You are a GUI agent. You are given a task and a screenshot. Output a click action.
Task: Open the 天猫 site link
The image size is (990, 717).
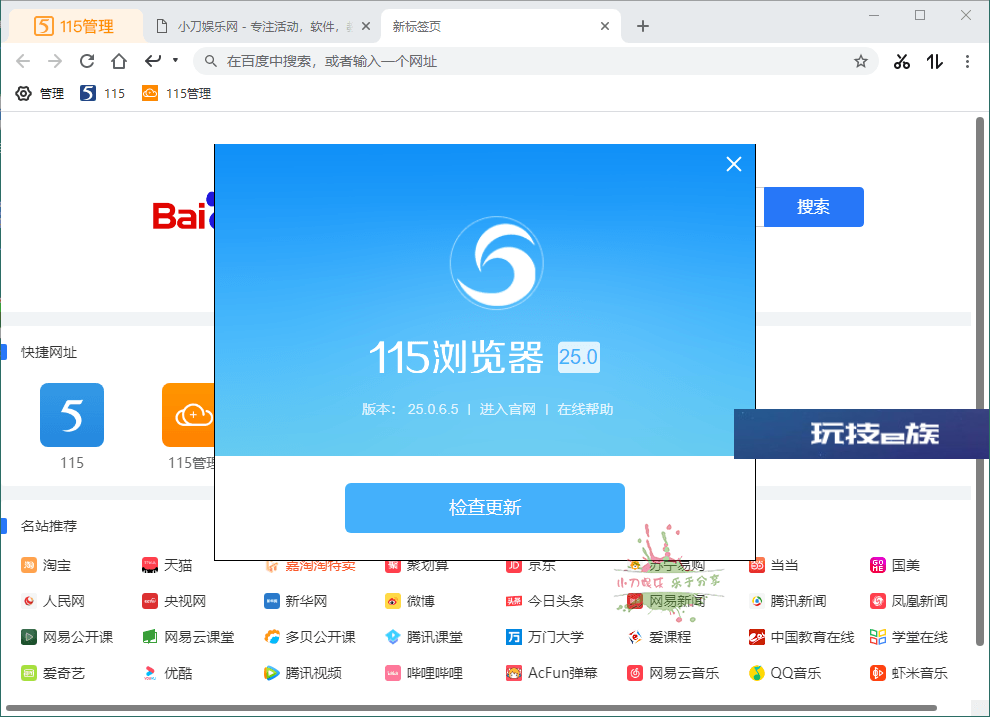(x=167, y=565)
